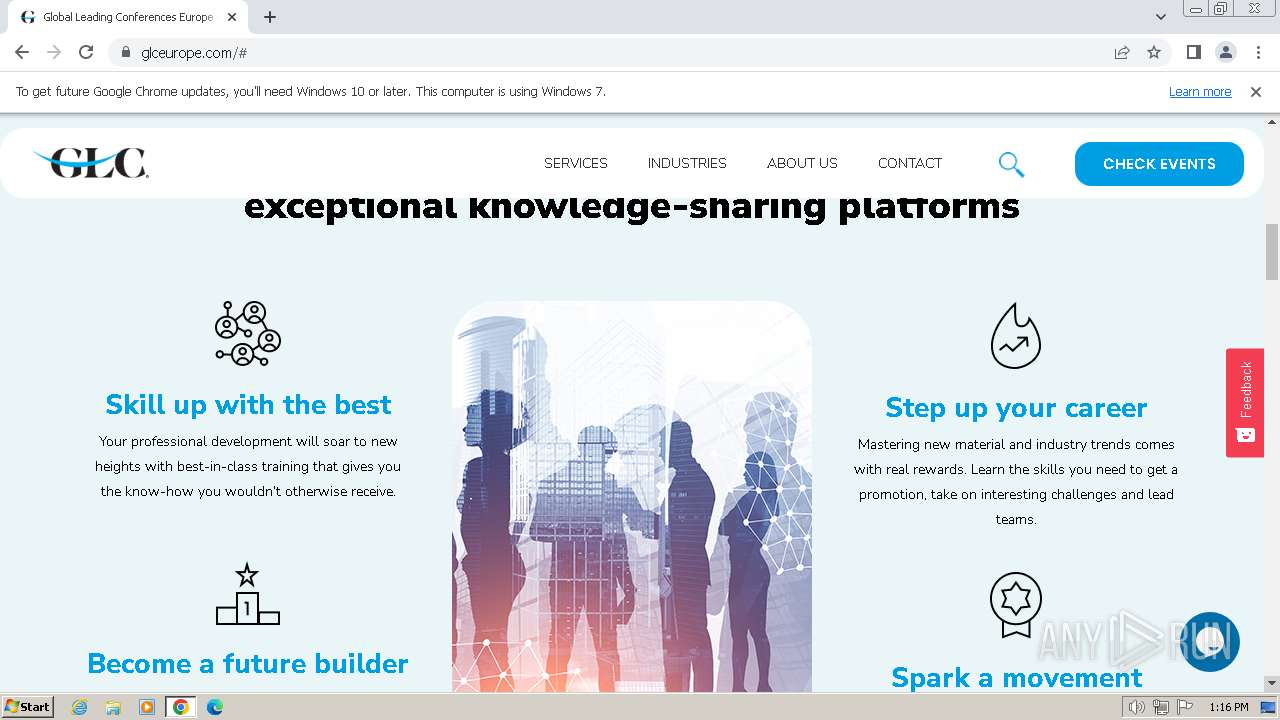Open Microsoft Edge from taskbar
Image resolution: width=1280 pixels, height=720 pixels.
point(215,707)
